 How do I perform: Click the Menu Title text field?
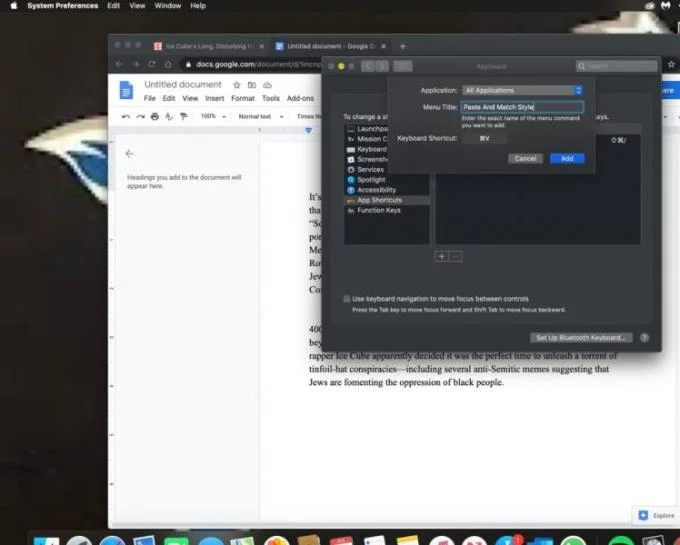522,107
